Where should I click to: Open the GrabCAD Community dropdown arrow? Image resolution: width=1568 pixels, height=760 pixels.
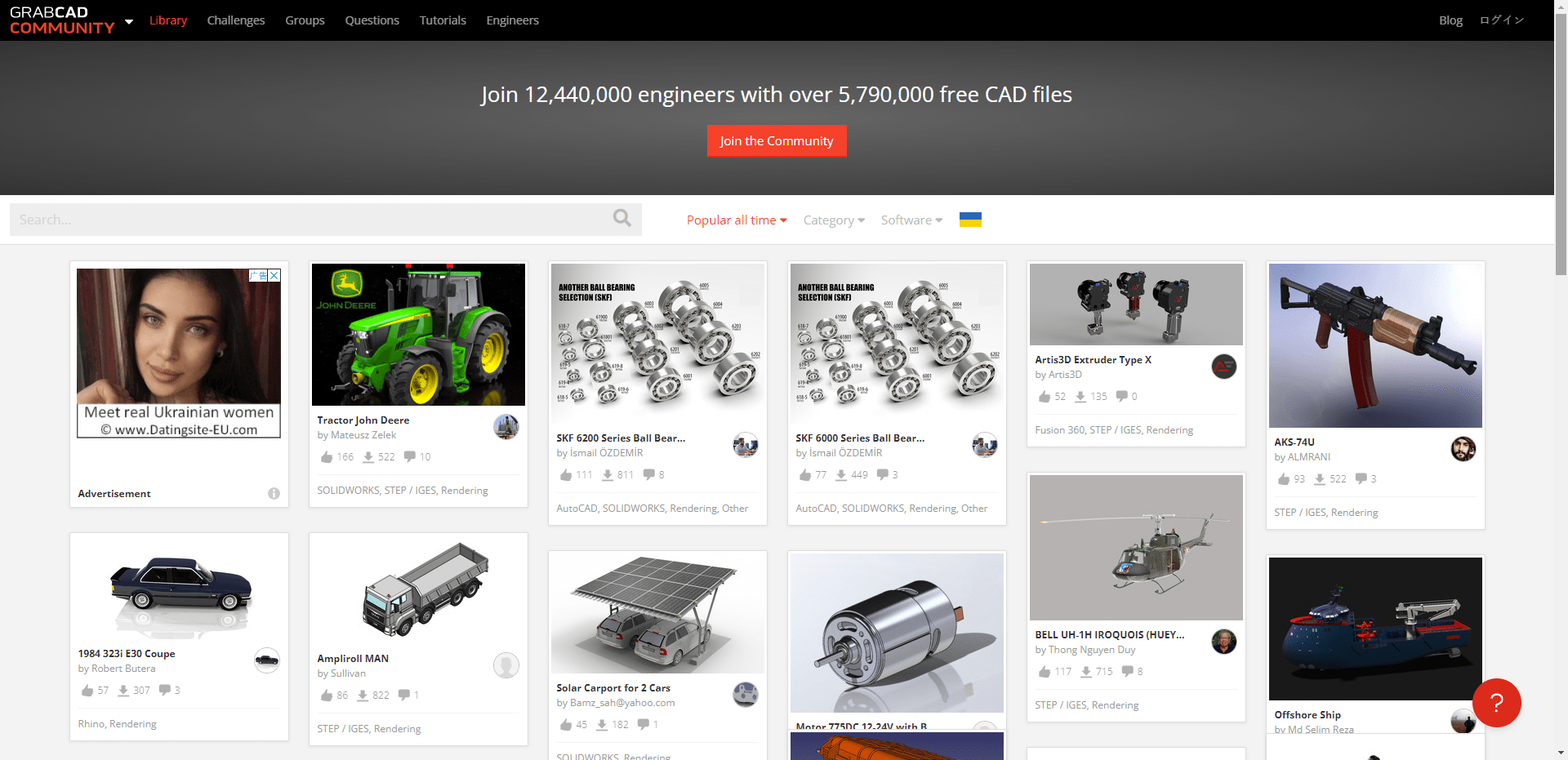click(x=128, y=21)
